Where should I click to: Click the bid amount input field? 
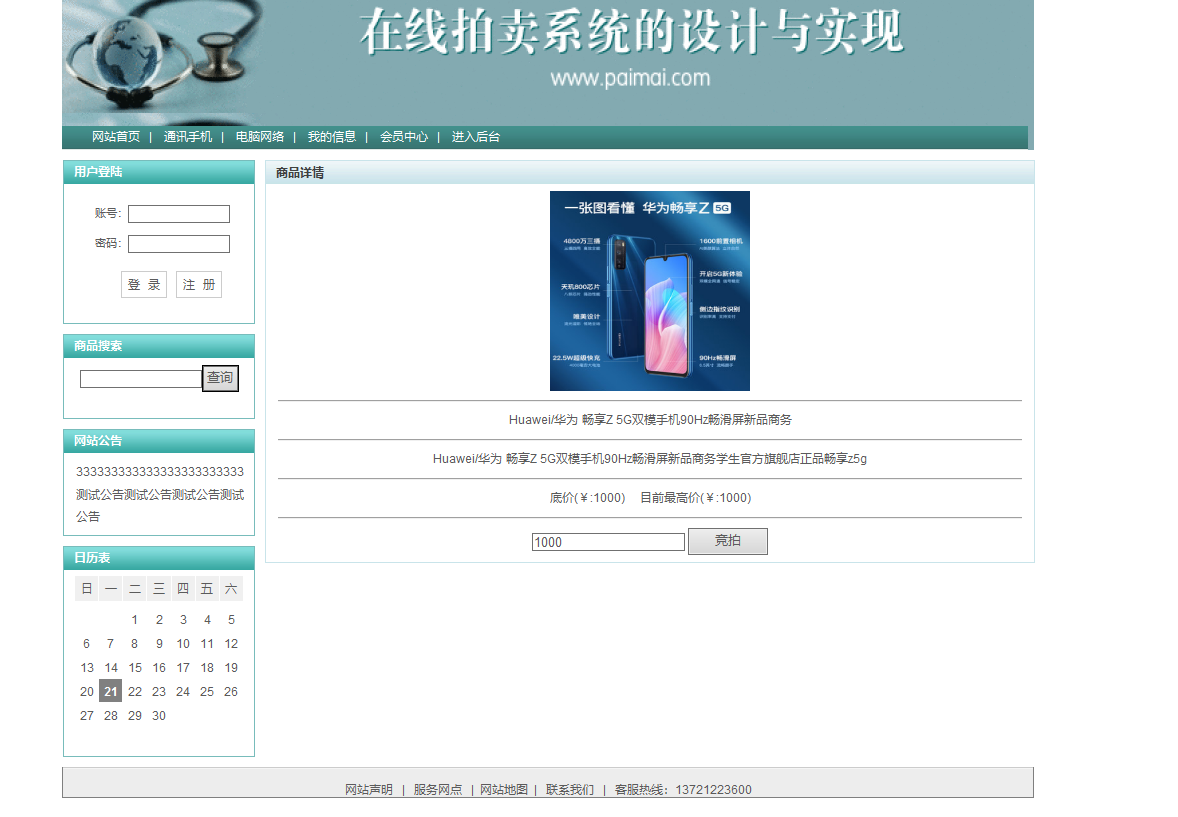608,542
